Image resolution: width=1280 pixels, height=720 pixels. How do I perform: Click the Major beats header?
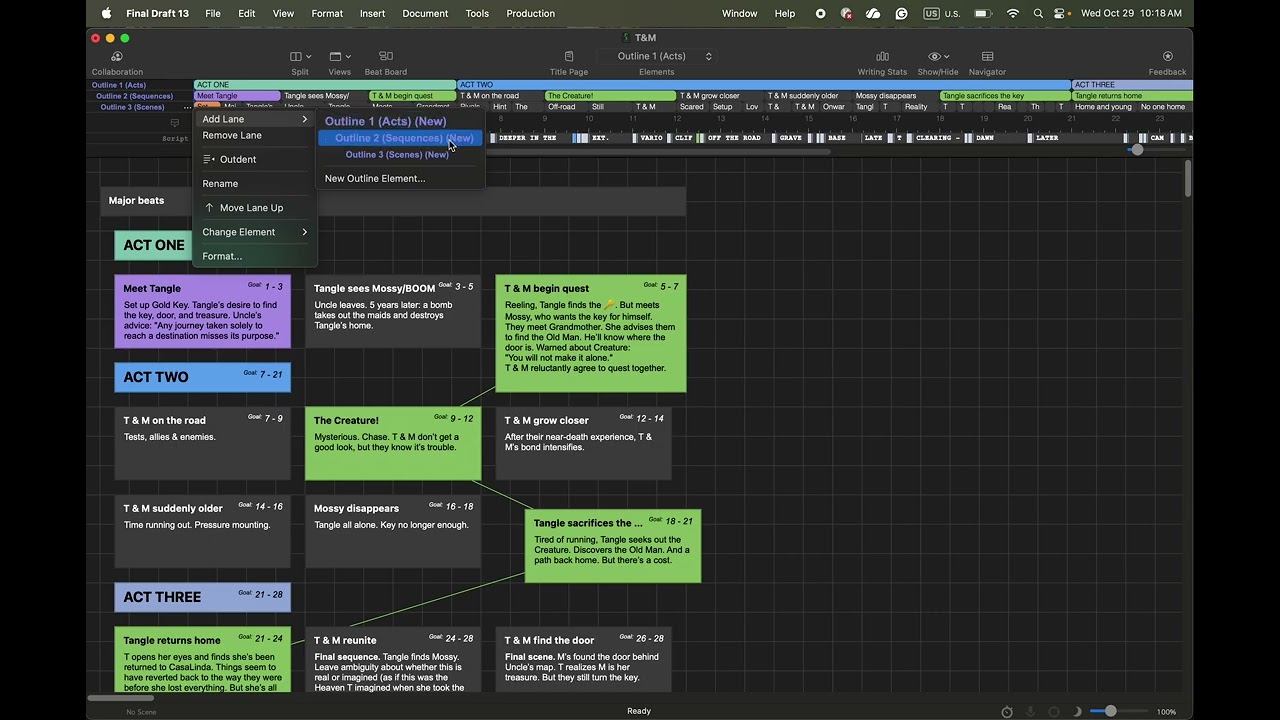click(x=136, y=201)
